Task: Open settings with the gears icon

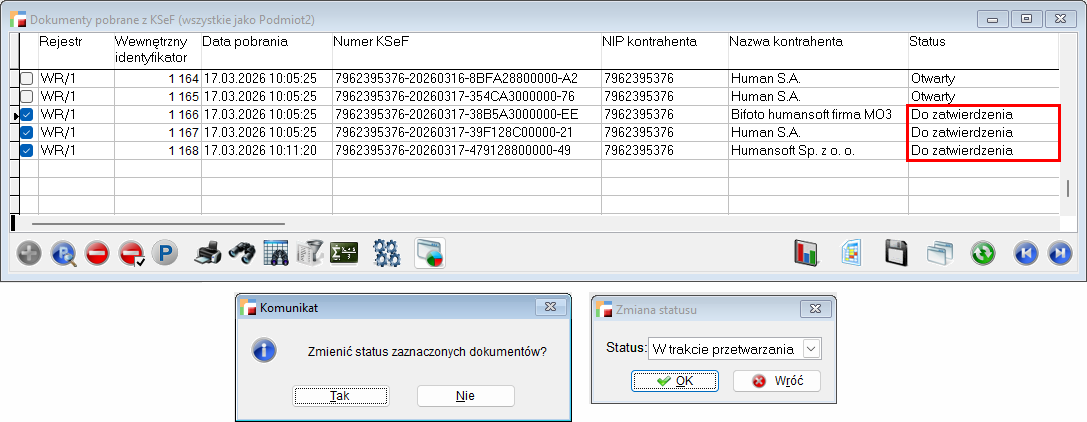Action: [x=387, y=253]
